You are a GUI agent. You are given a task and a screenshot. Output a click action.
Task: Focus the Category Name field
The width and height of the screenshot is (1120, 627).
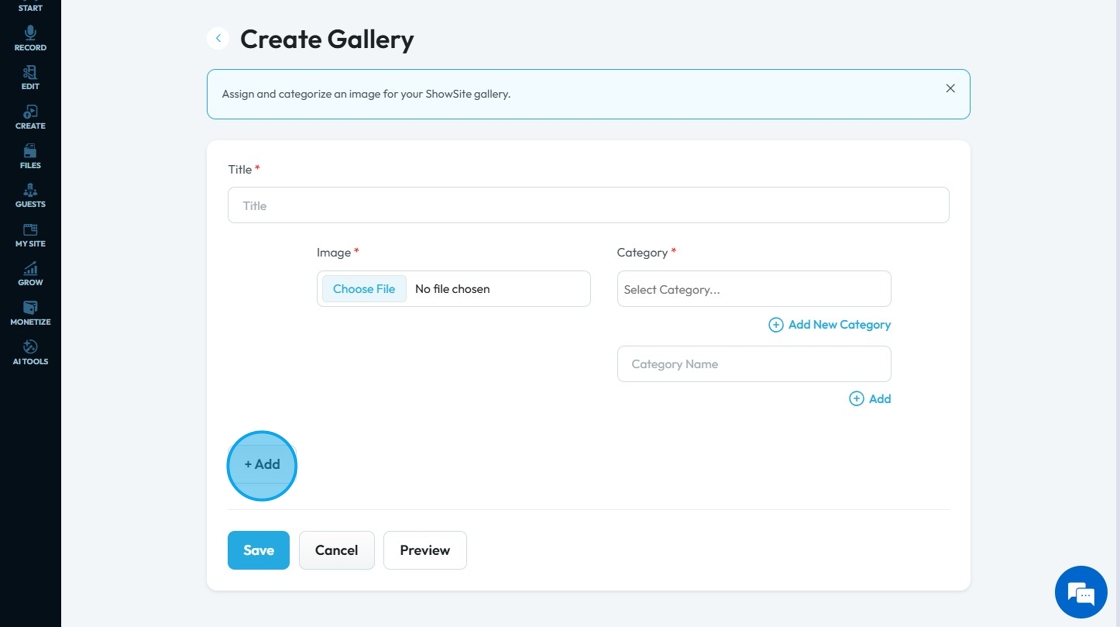(x=754, y=364)
